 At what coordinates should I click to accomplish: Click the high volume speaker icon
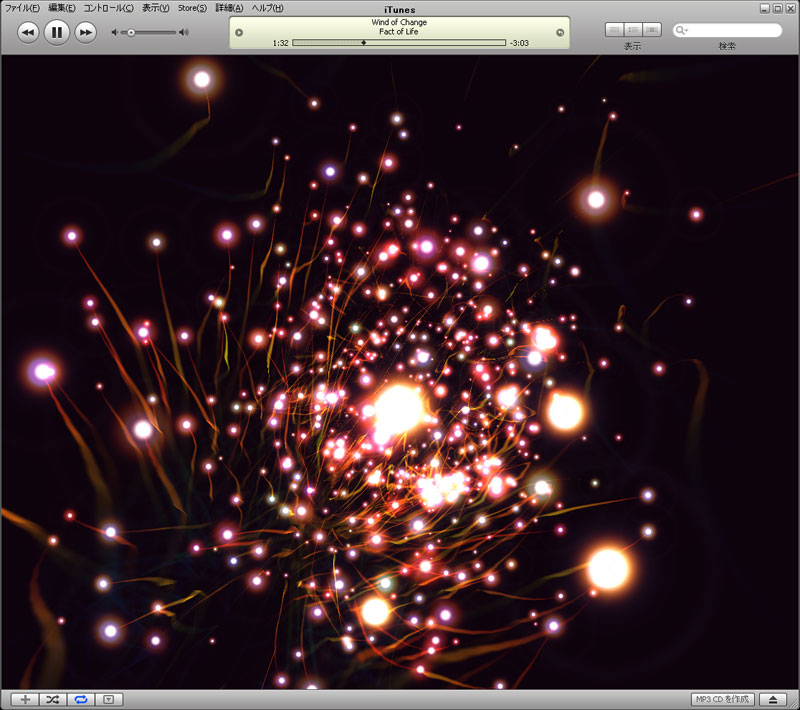(184, 32)
